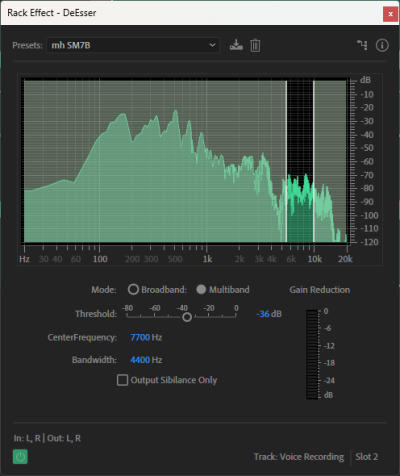This screenshot has width=400, height=476.
Task: Click the Slot 2 label
Action: coord(366,457)
